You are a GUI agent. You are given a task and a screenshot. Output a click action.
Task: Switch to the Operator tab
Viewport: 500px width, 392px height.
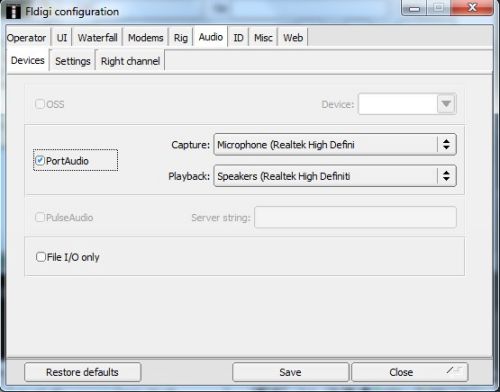tap(26, 38)
